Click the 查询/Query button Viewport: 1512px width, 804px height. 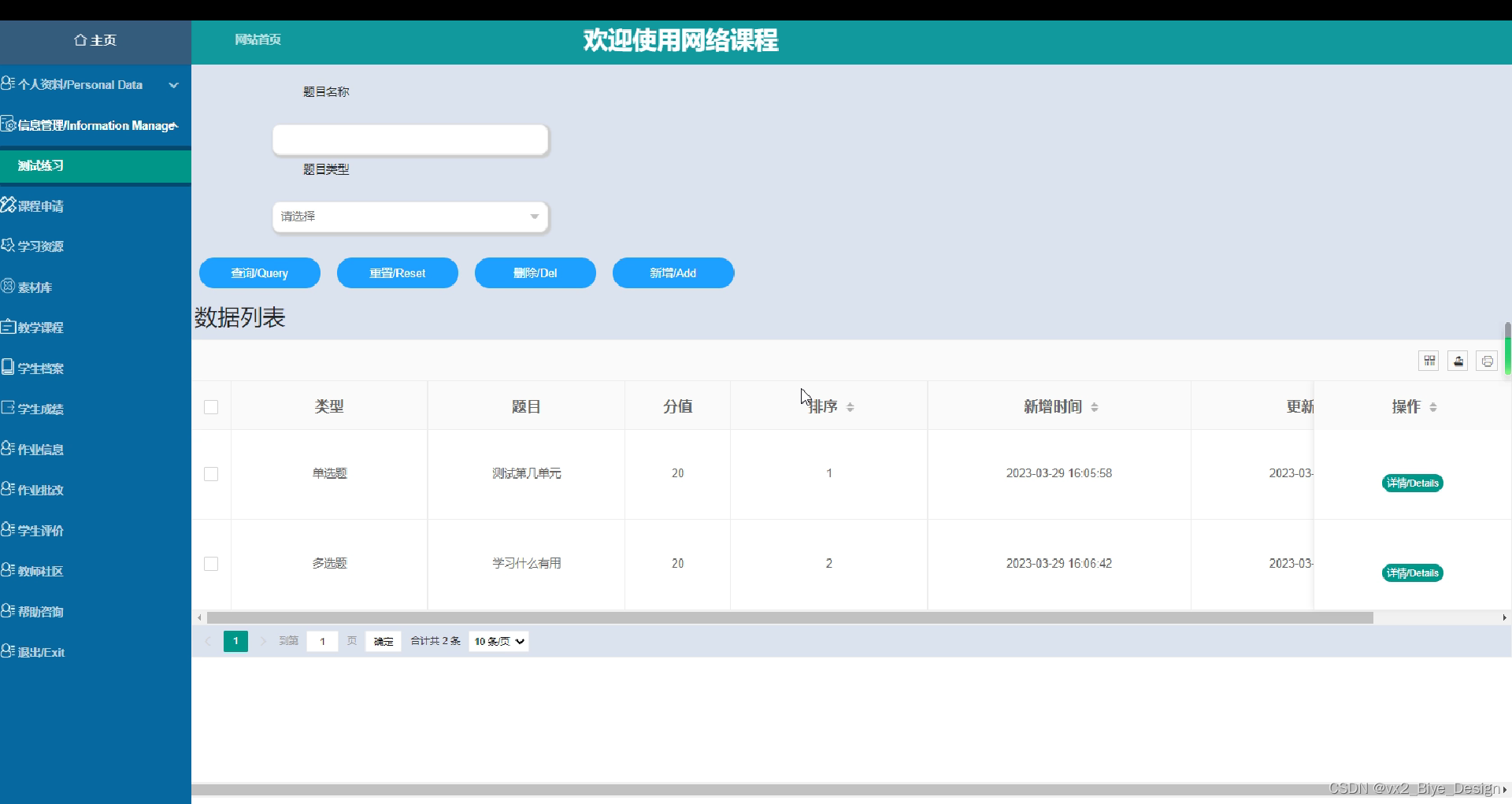pyautogui.click(x=260, y=273)
